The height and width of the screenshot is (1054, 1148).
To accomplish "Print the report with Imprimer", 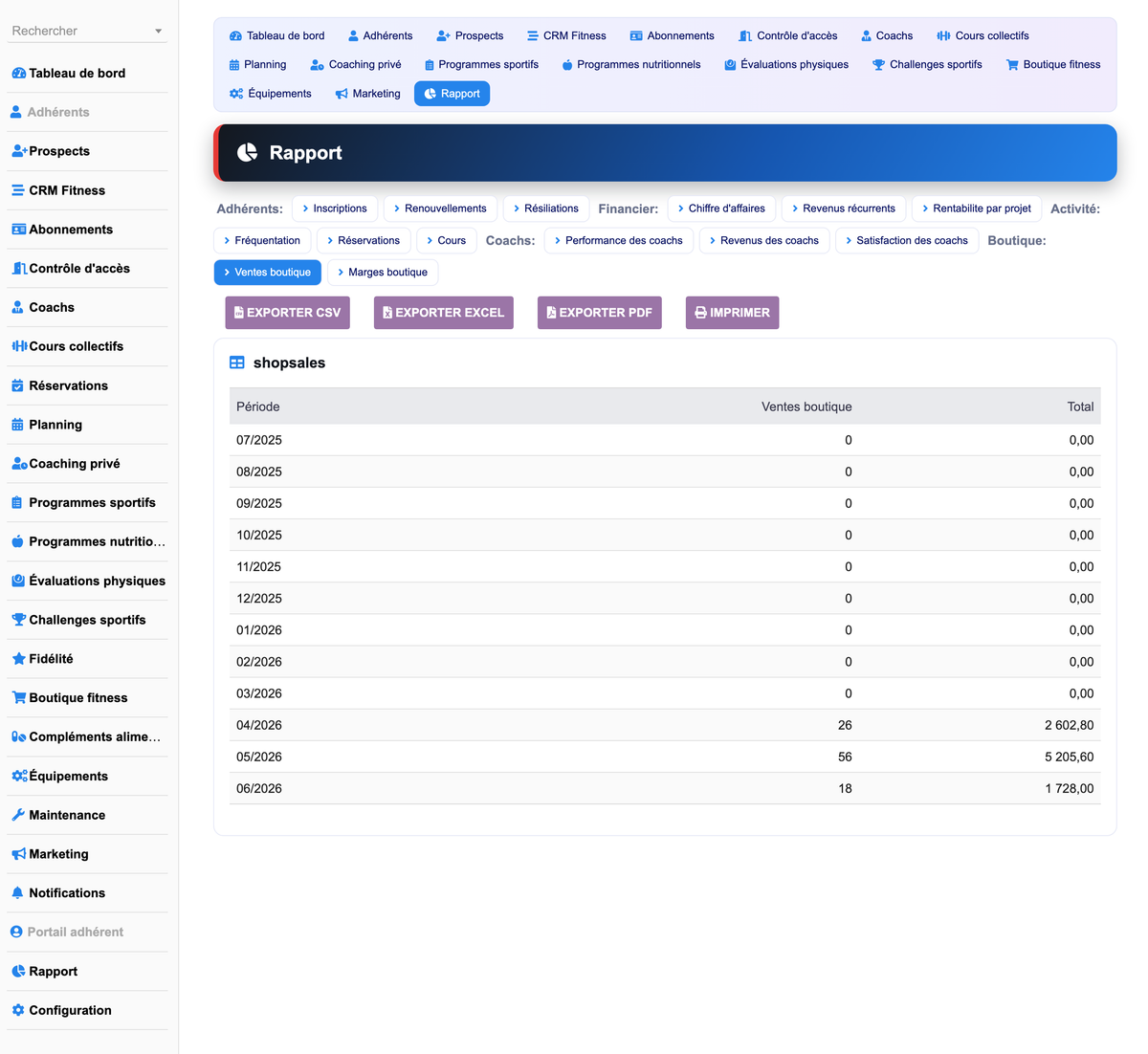I will point(733,313).
